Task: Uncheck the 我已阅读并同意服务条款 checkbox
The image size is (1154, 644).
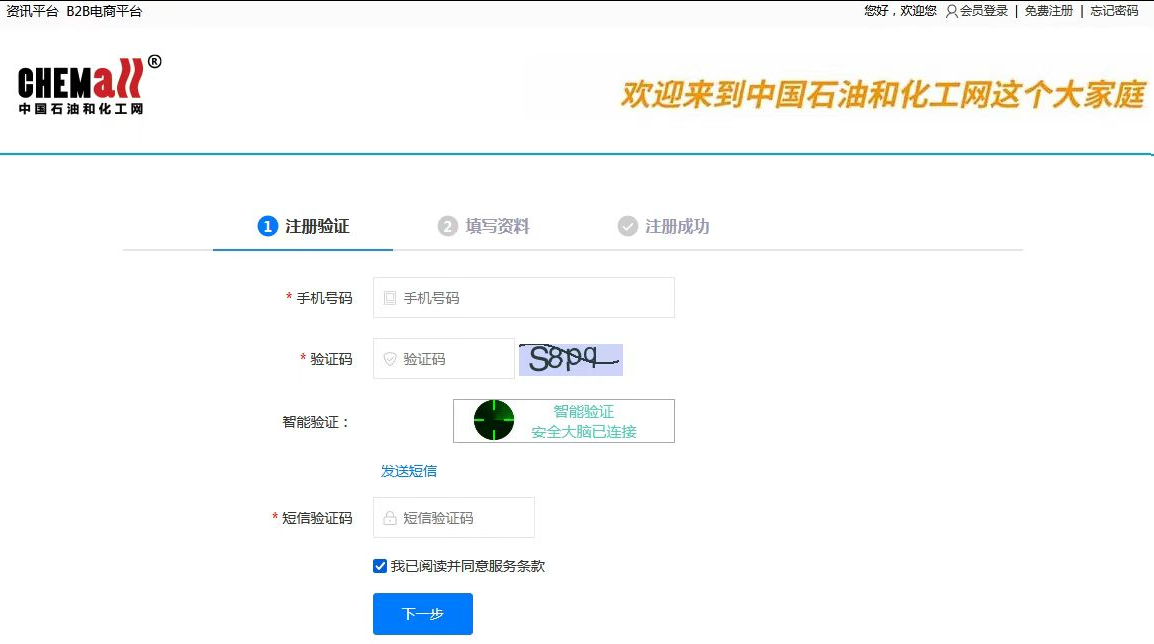Action: (x=378, y=565)
